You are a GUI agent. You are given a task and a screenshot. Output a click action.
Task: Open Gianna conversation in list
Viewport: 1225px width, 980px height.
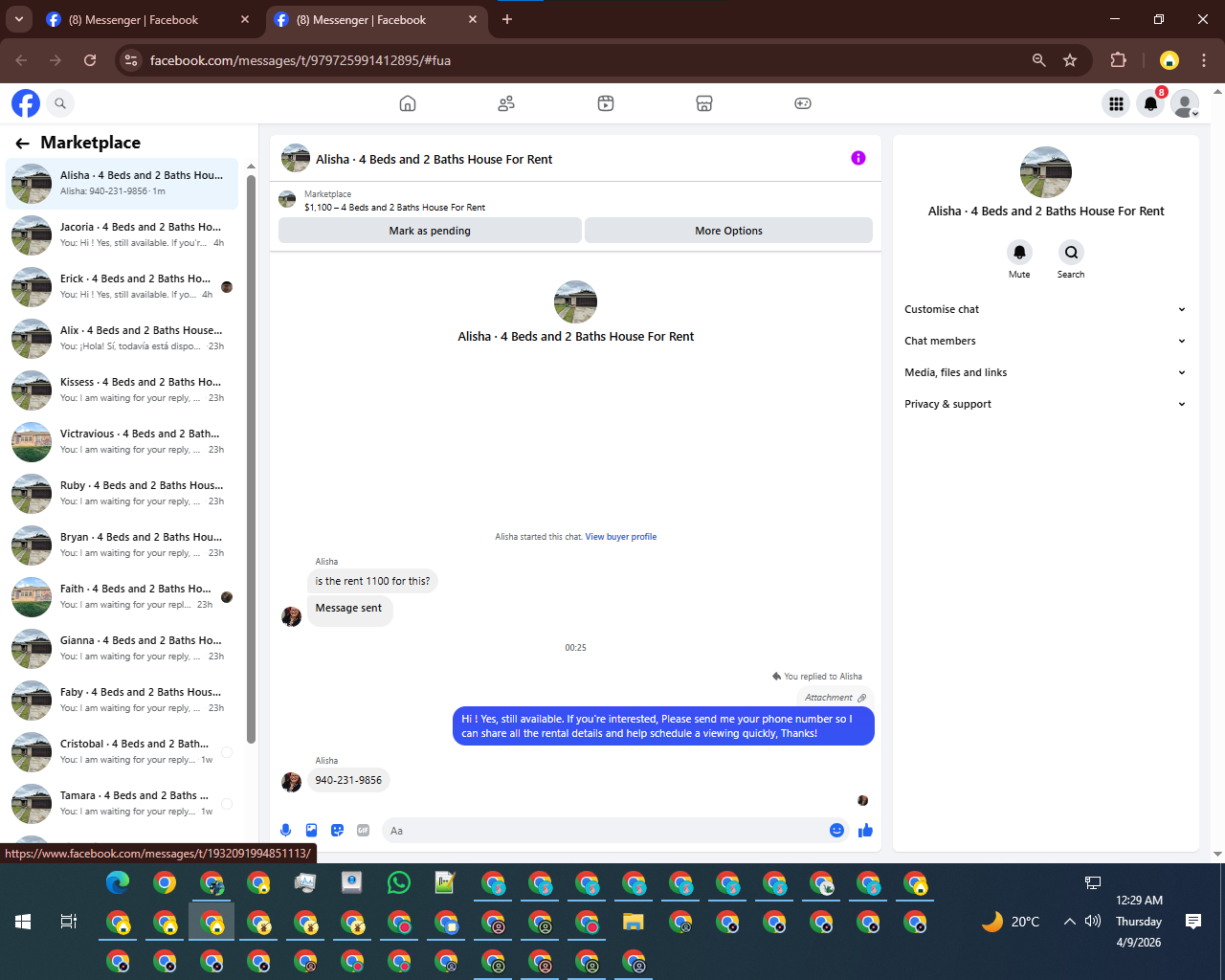pyautogui.click(x=122, y=648)
